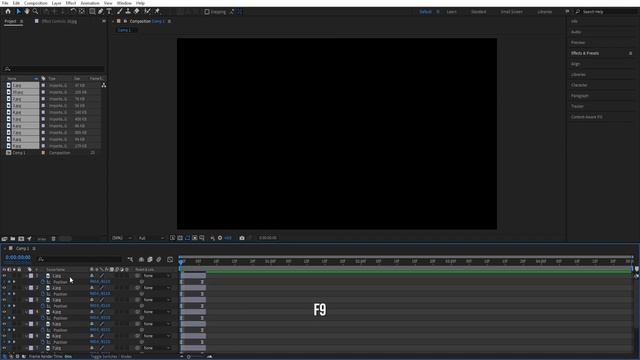The height and width of the screenshot is (360, 640).
Task: Collapse layer 1 properties twirl arrow
Action: click(27, 276)
